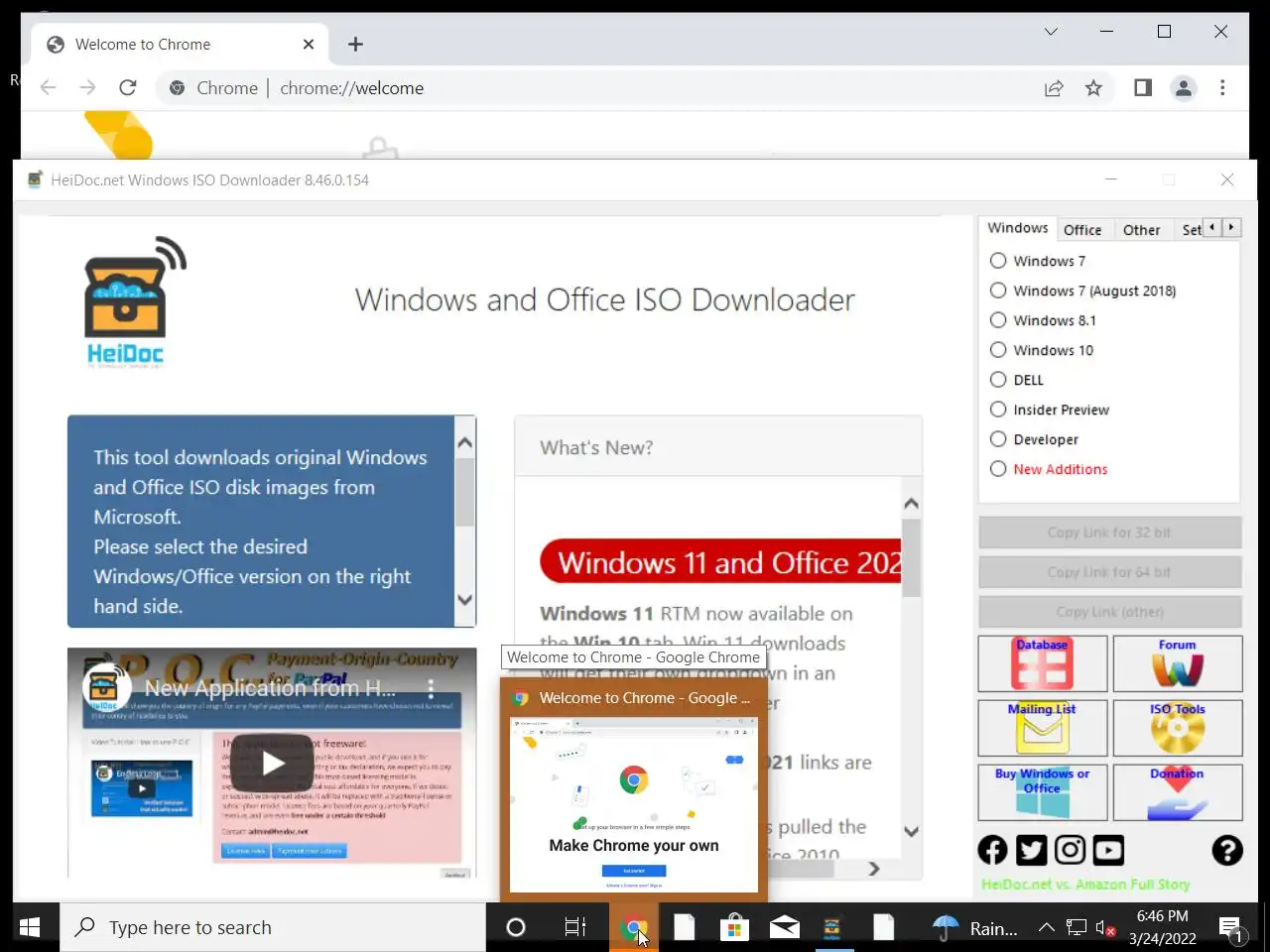Open Chrome's three-dot menu
Viewport: 1270px width, 952px height.
(x=1222, y=88)
